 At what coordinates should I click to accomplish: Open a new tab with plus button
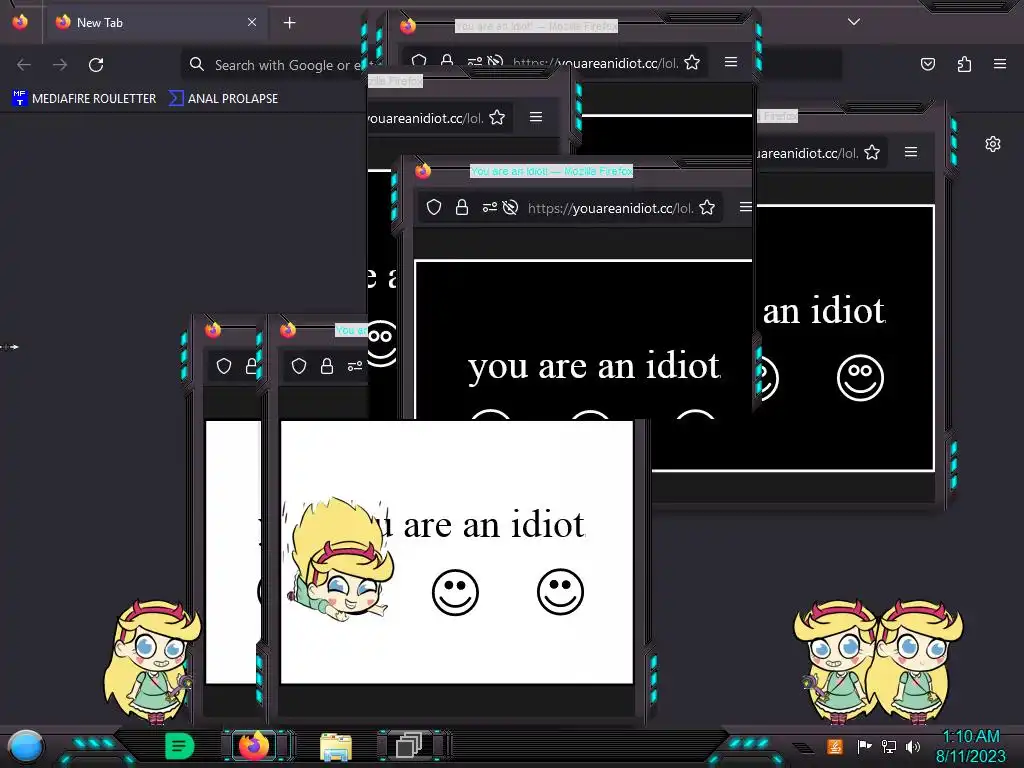289,23
